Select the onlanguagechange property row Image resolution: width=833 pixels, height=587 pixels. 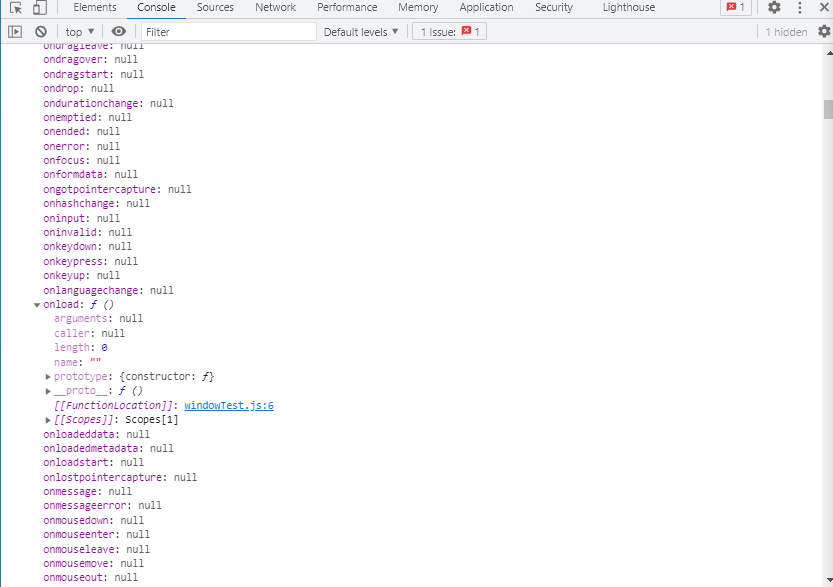pyautogui.click(x=108, y=291)
